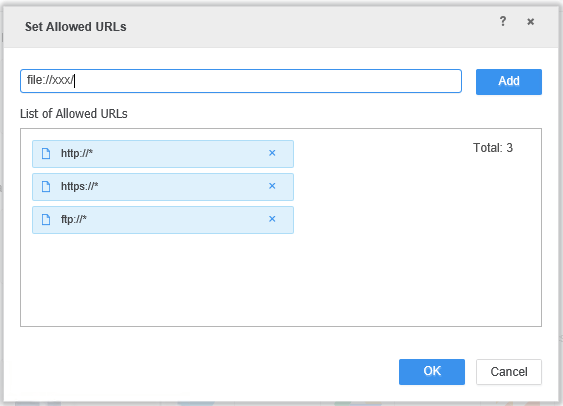Select the http://* list item

[163, 154]
